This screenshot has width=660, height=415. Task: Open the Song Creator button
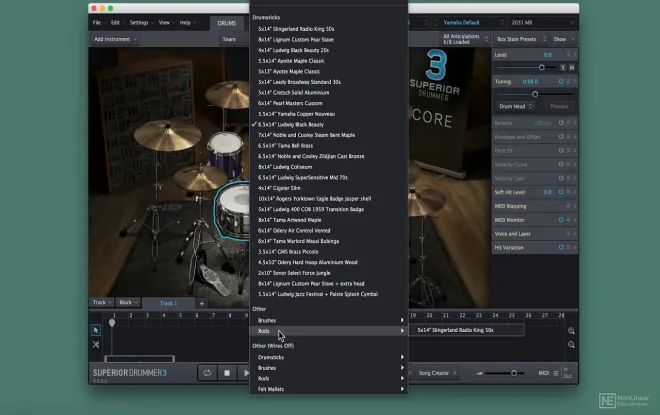click(x=437, y=373)
